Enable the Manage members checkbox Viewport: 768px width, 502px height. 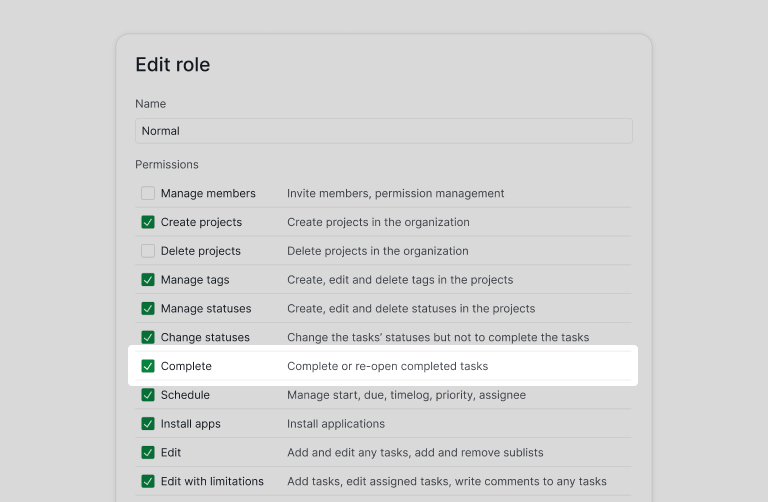tap(148, 193)
